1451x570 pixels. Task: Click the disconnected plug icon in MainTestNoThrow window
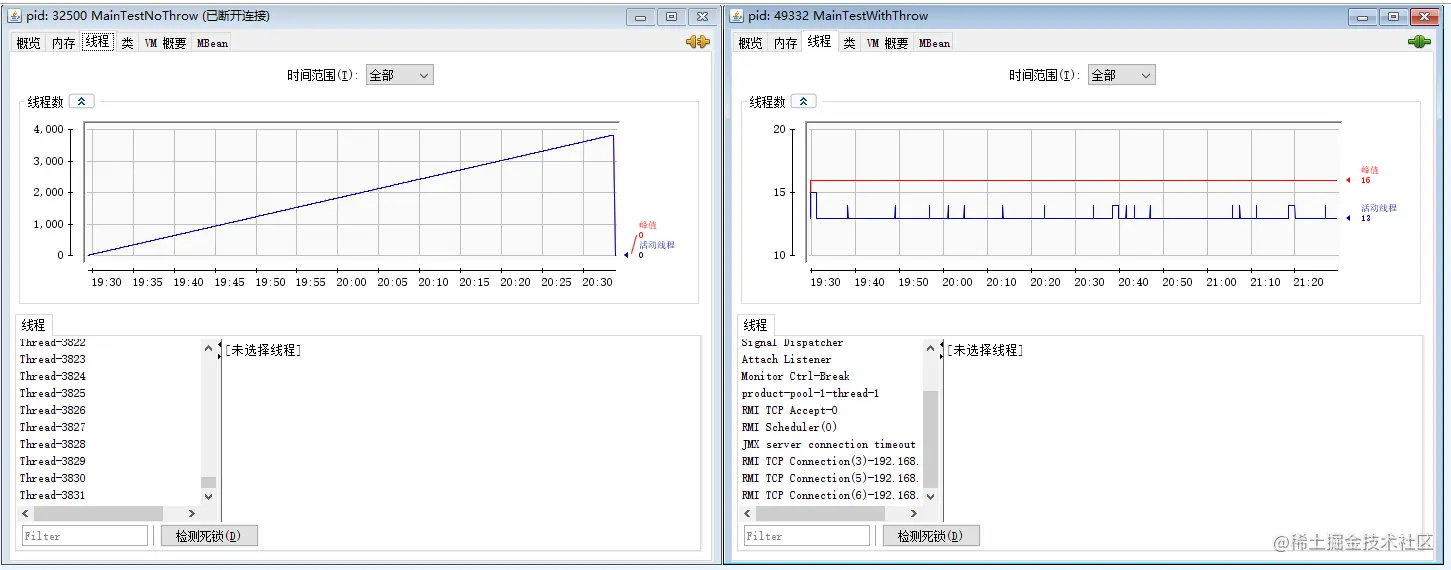point(697,42)
